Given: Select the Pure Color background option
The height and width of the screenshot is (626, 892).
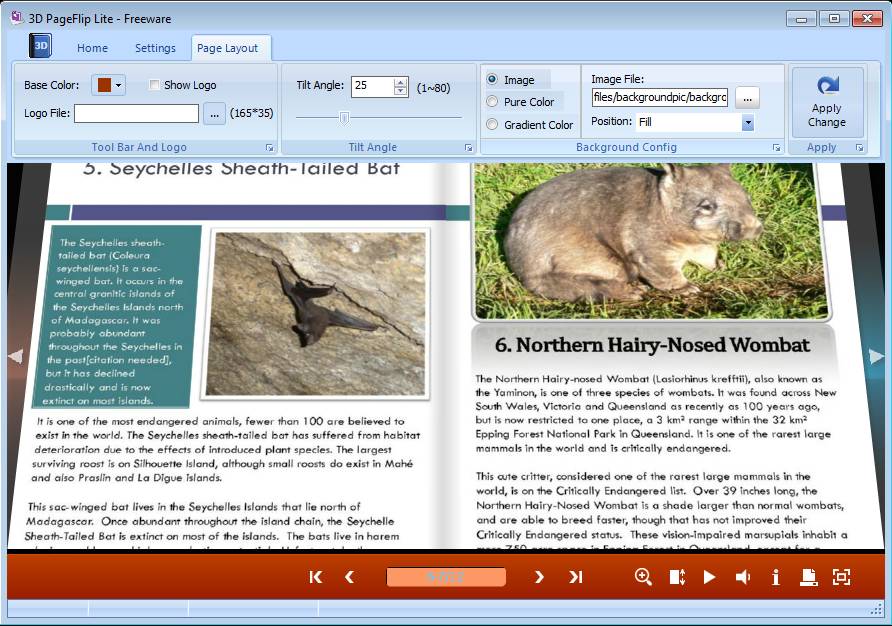Looking at the screenshot, I should (x=492, y=102).
